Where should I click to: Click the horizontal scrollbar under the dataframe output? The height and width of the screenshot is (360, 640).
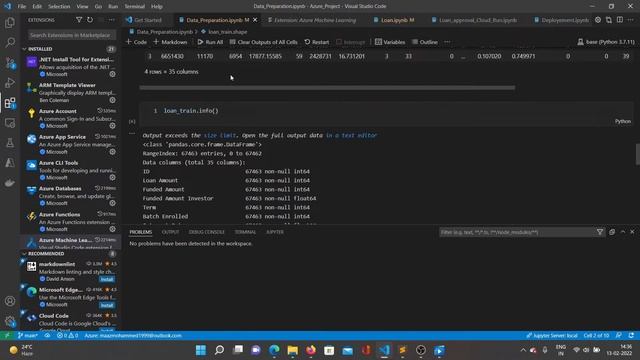coord(327,88)
